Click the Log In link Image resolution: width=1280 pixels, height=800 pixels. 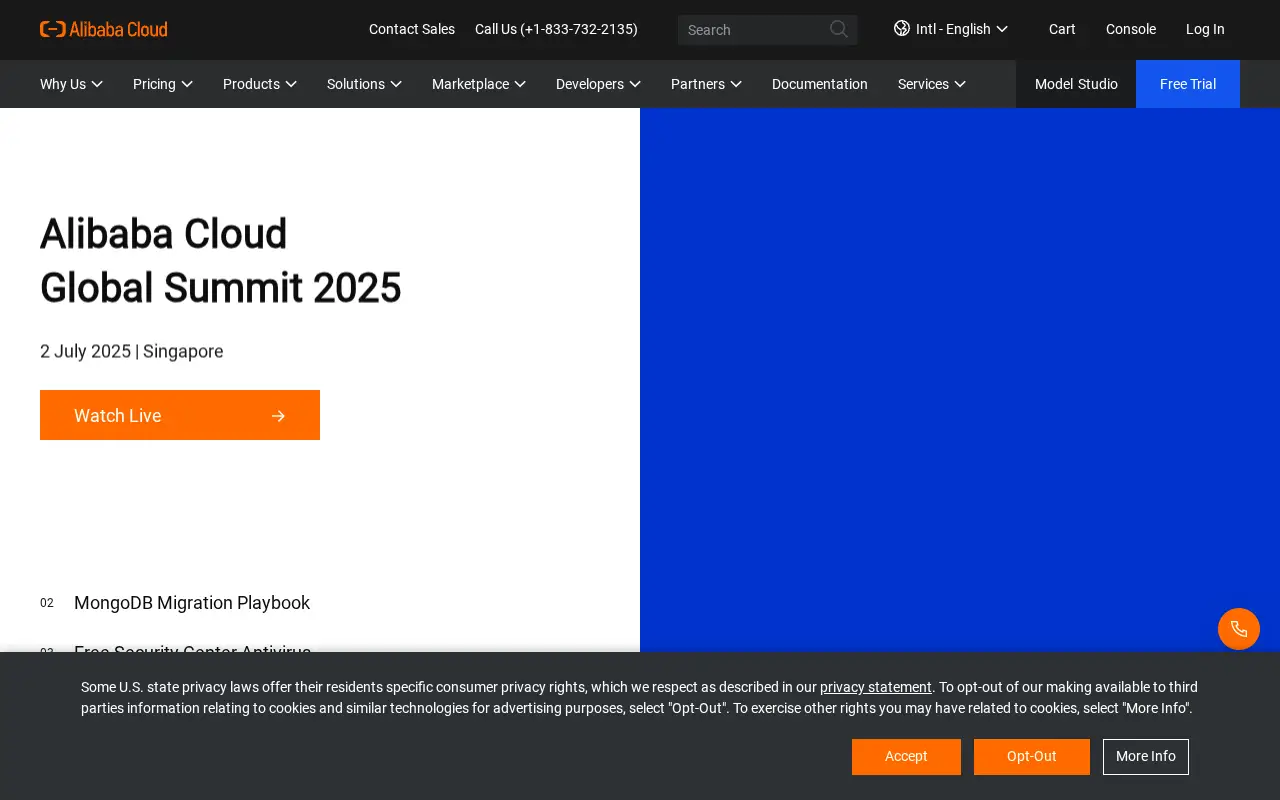[1205, 29]
